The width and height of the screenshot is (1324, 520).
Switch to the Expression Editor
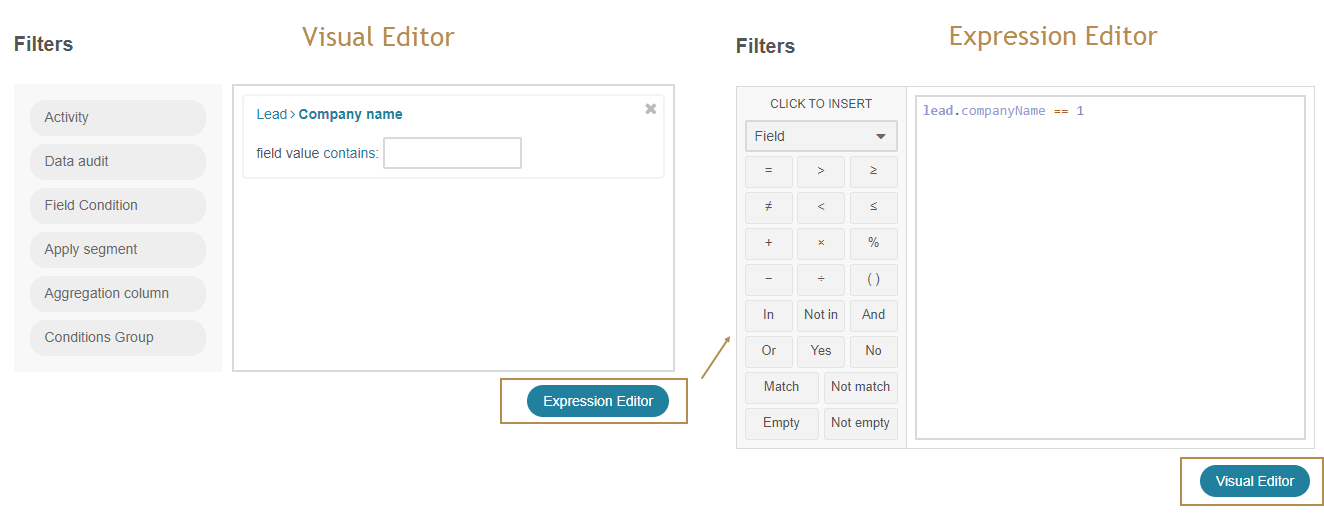[598, 401]
